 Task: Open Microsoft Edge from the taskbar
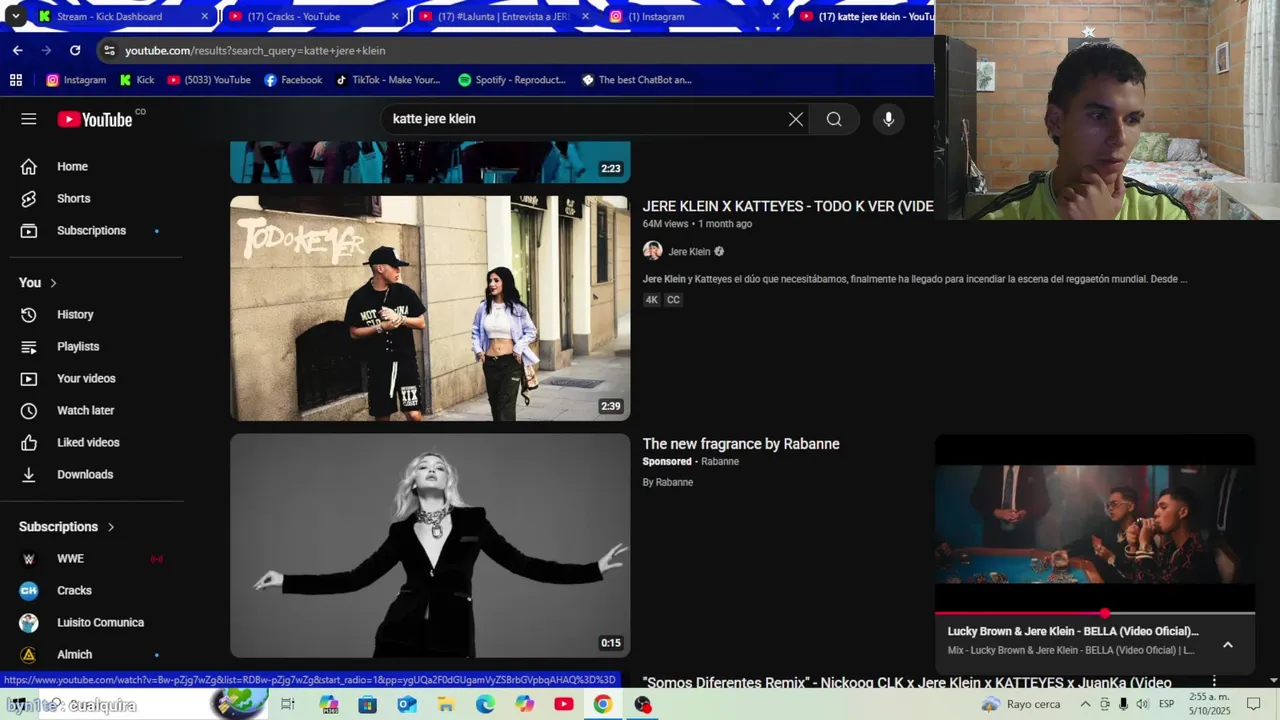point(485,704)
